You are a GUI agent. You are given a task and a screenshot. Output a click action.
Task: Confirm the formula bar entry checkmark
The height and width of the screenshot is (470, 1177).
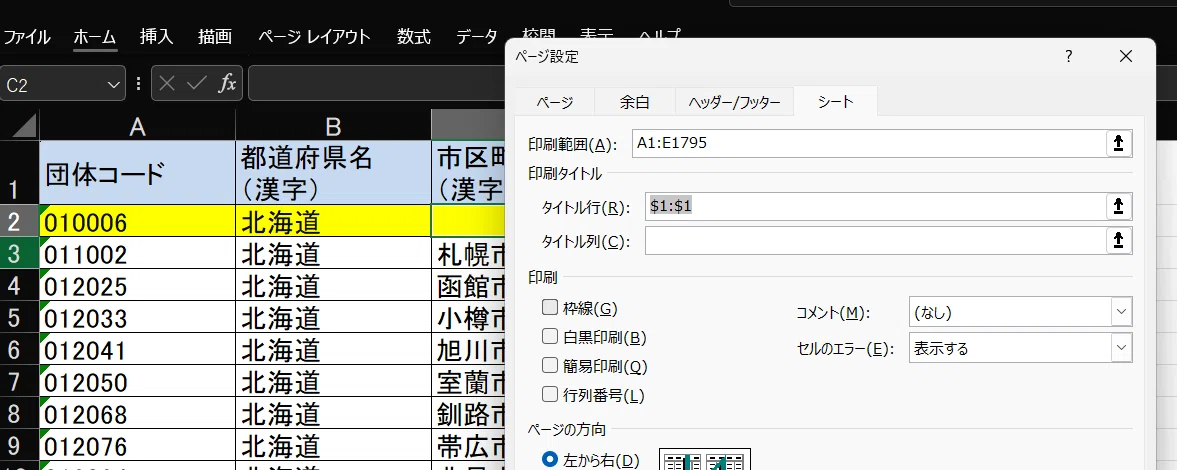click(197, 83)
